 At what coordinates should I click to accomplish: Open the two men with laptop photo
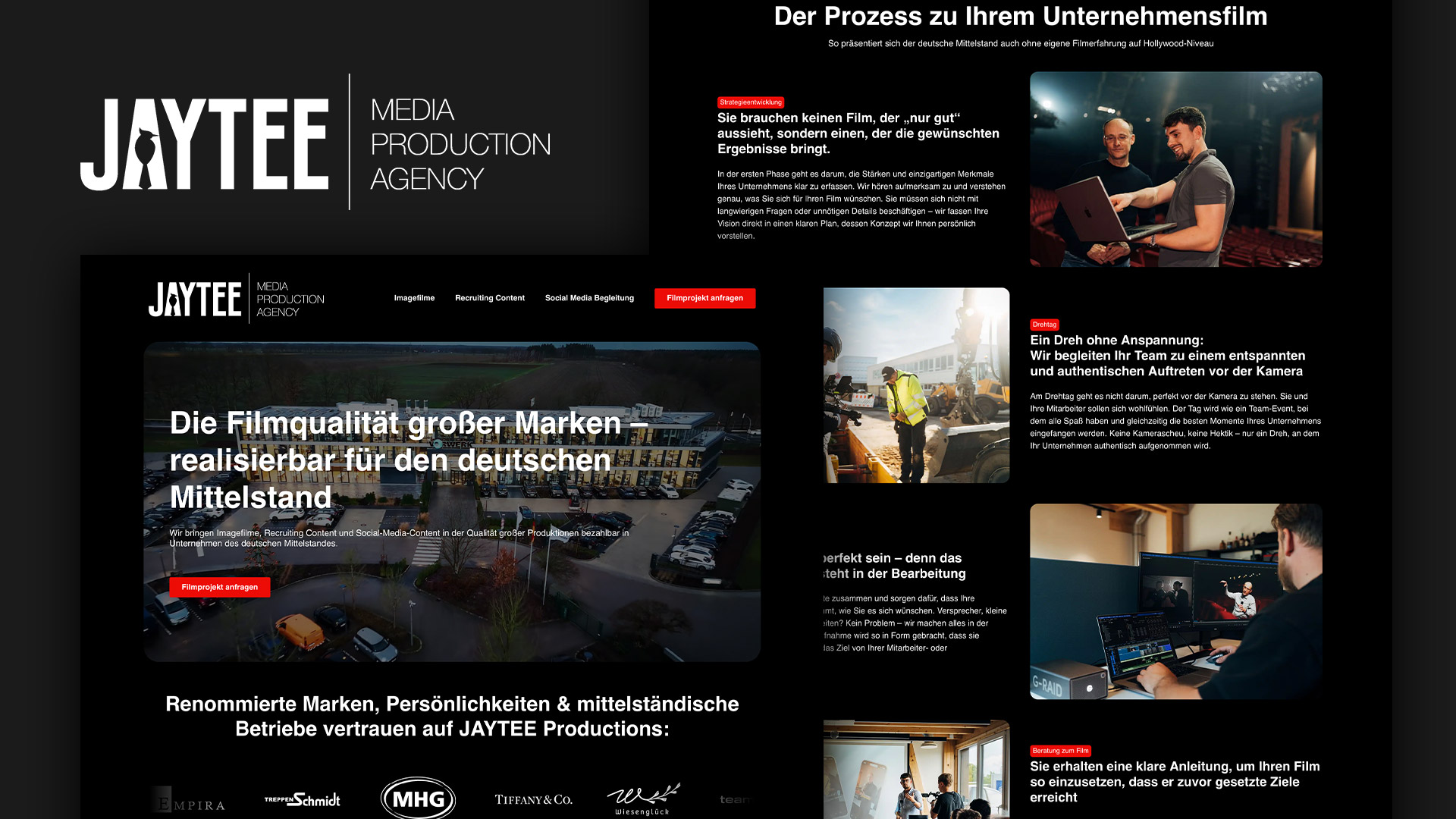pyautogui.click(x=1175, y=169)
